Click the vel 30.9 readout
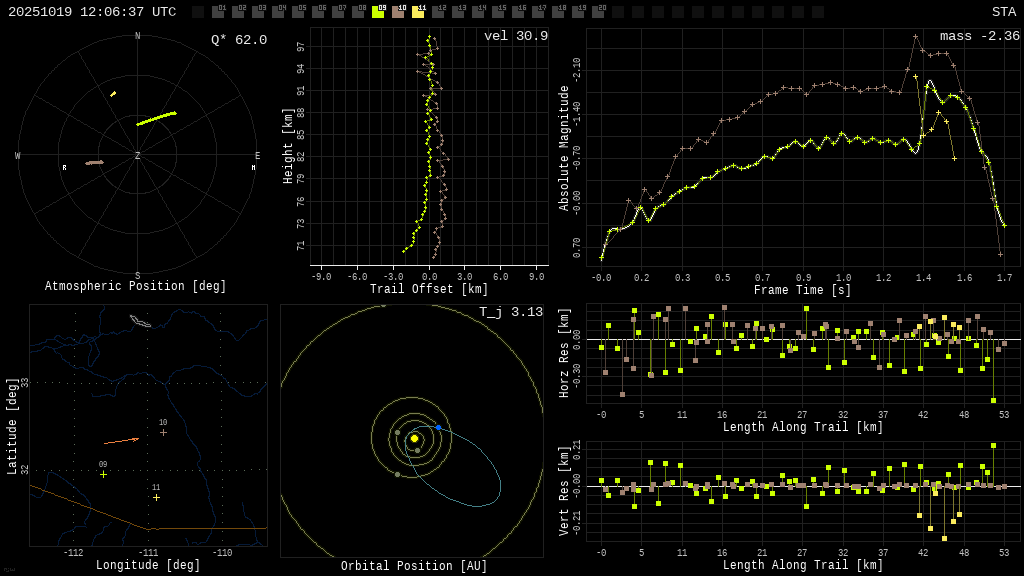 [515, 36]
